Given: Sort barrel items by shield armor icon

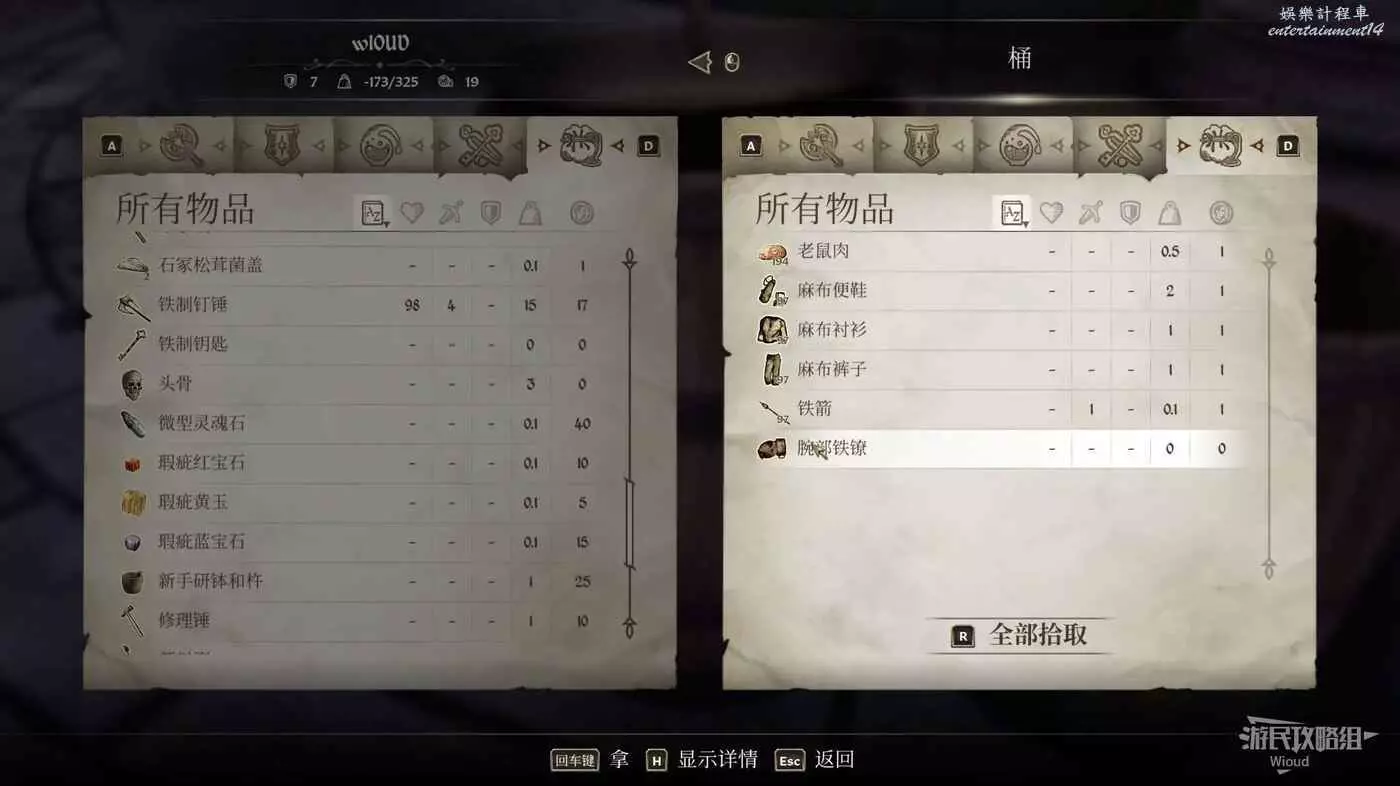Looking at the screenshot, I should [x=1130, y=212].
